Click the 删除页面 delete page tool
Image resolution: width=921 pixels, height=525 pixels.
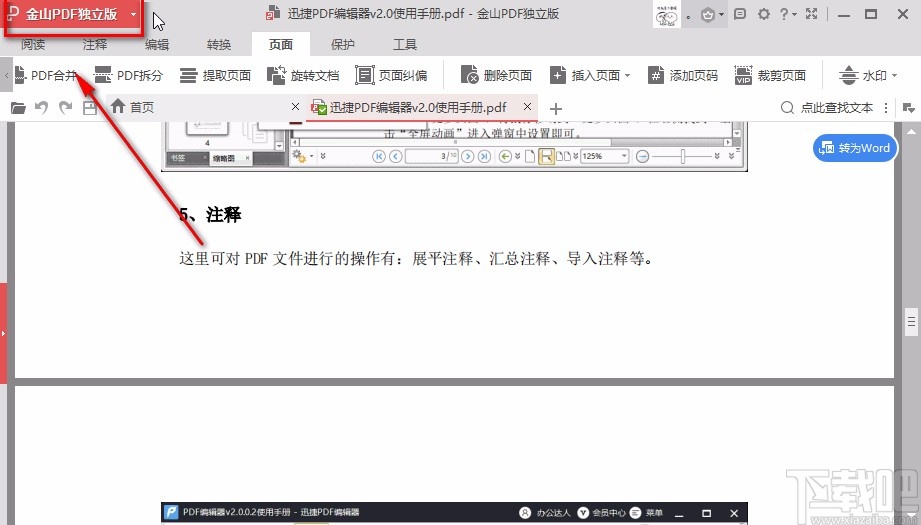tap(496, 75)
